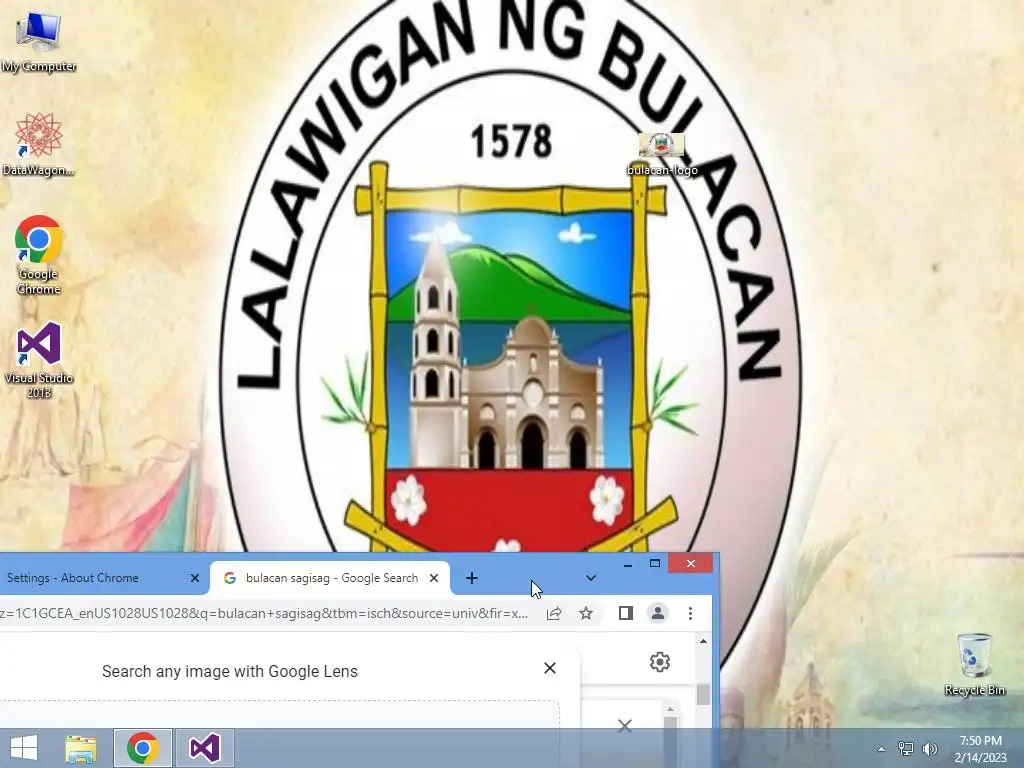Switch to Visual Studio in the taskbar
This screenshot has height=768, width=1024.
204,748
